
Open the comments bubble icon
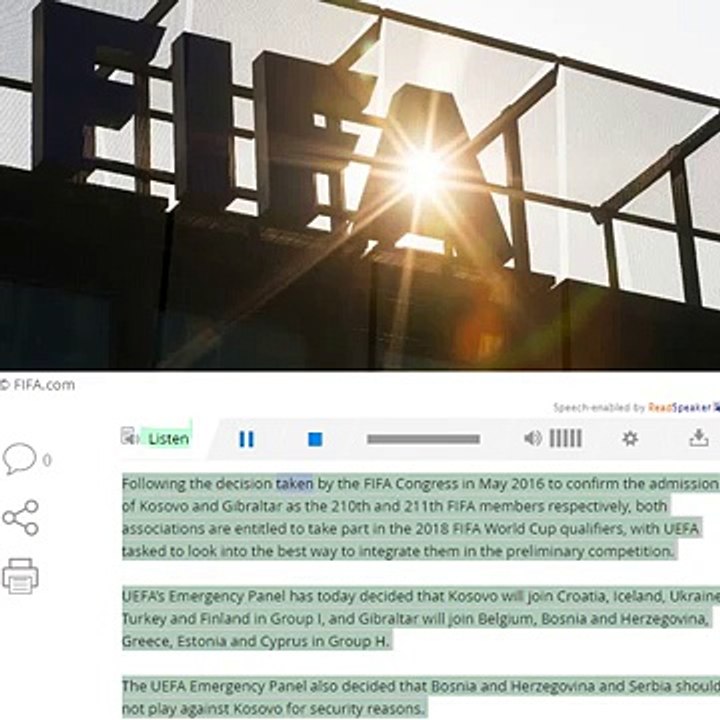click(x=19, y=459)
